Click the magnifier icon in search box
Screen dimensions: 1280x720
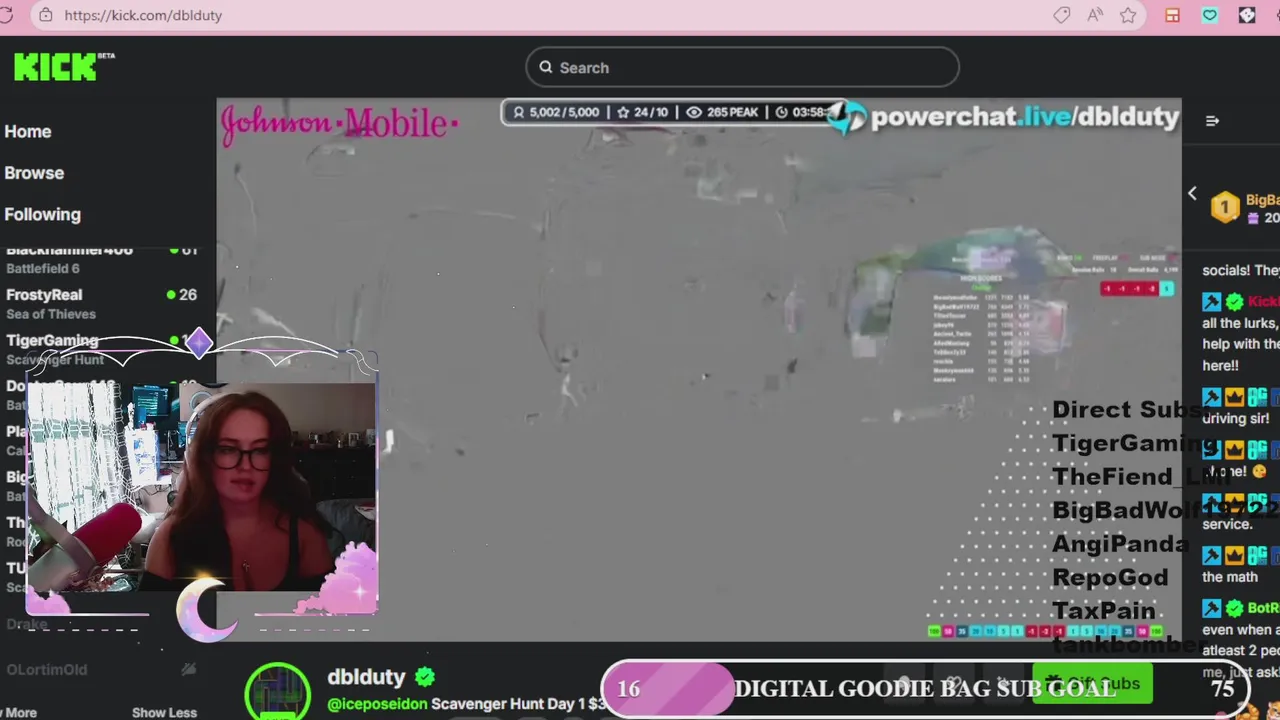[x=545, y=67]
